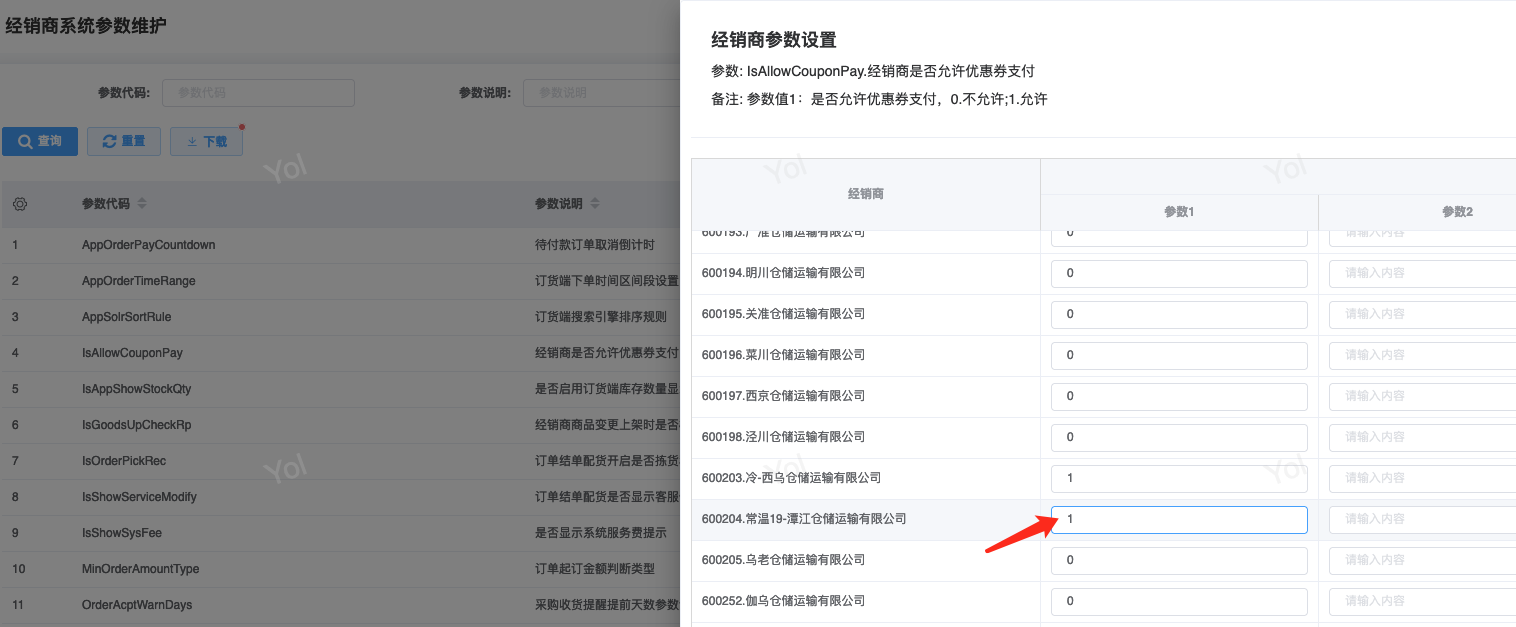
Task: Click the 经销商系统参数维护 page title
Action: [86, 26]
